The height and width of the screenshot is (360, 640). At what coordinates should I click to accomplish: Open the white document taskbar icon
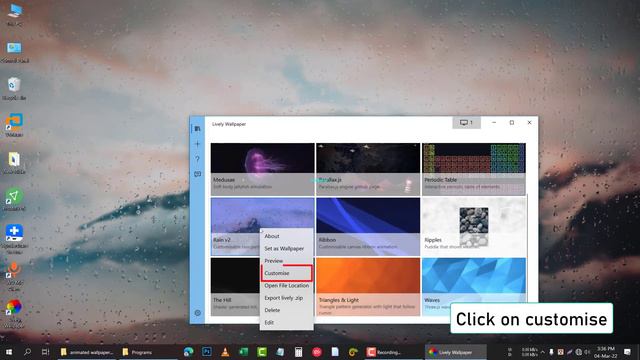(x=335, y=352)
